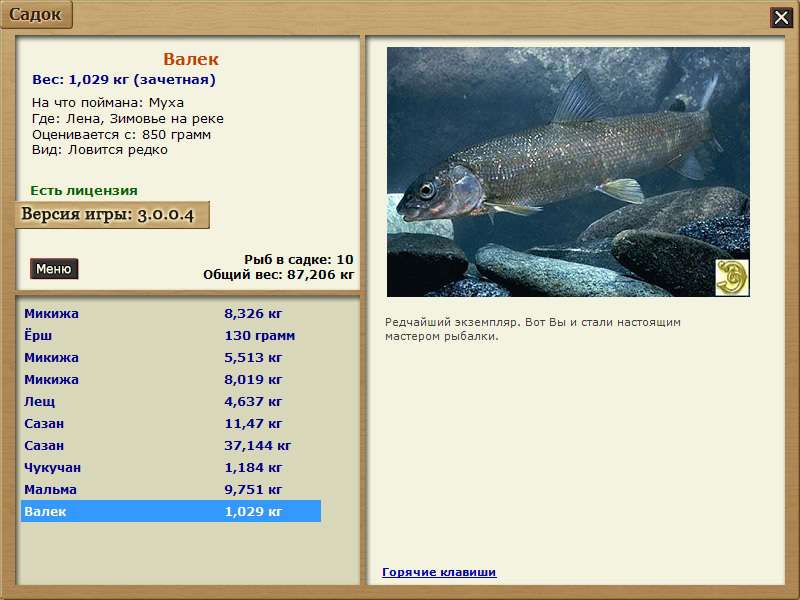
Task: Select Лещ in the fish list
Action: [x=170, y=402]
